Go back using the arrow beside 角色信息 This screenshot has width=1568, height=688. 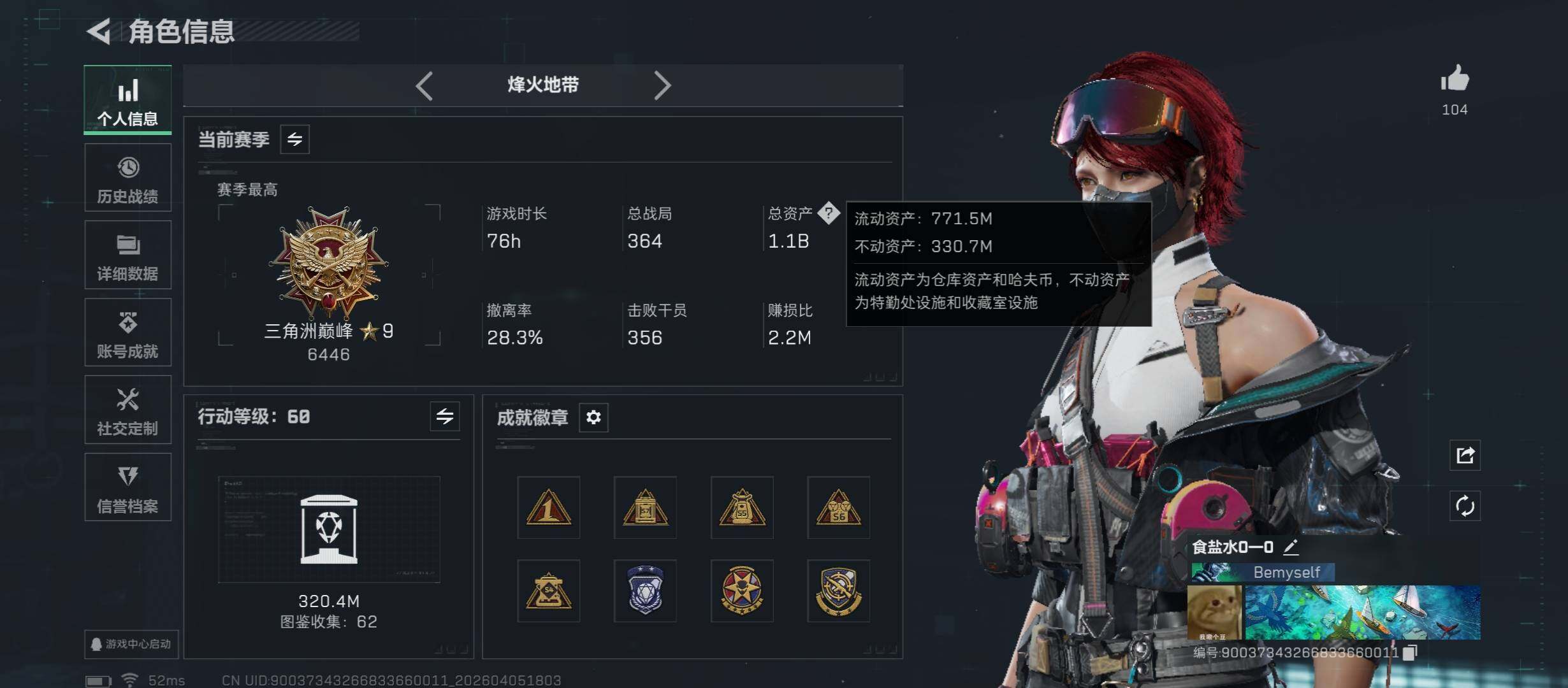click(x=99, y=31)
